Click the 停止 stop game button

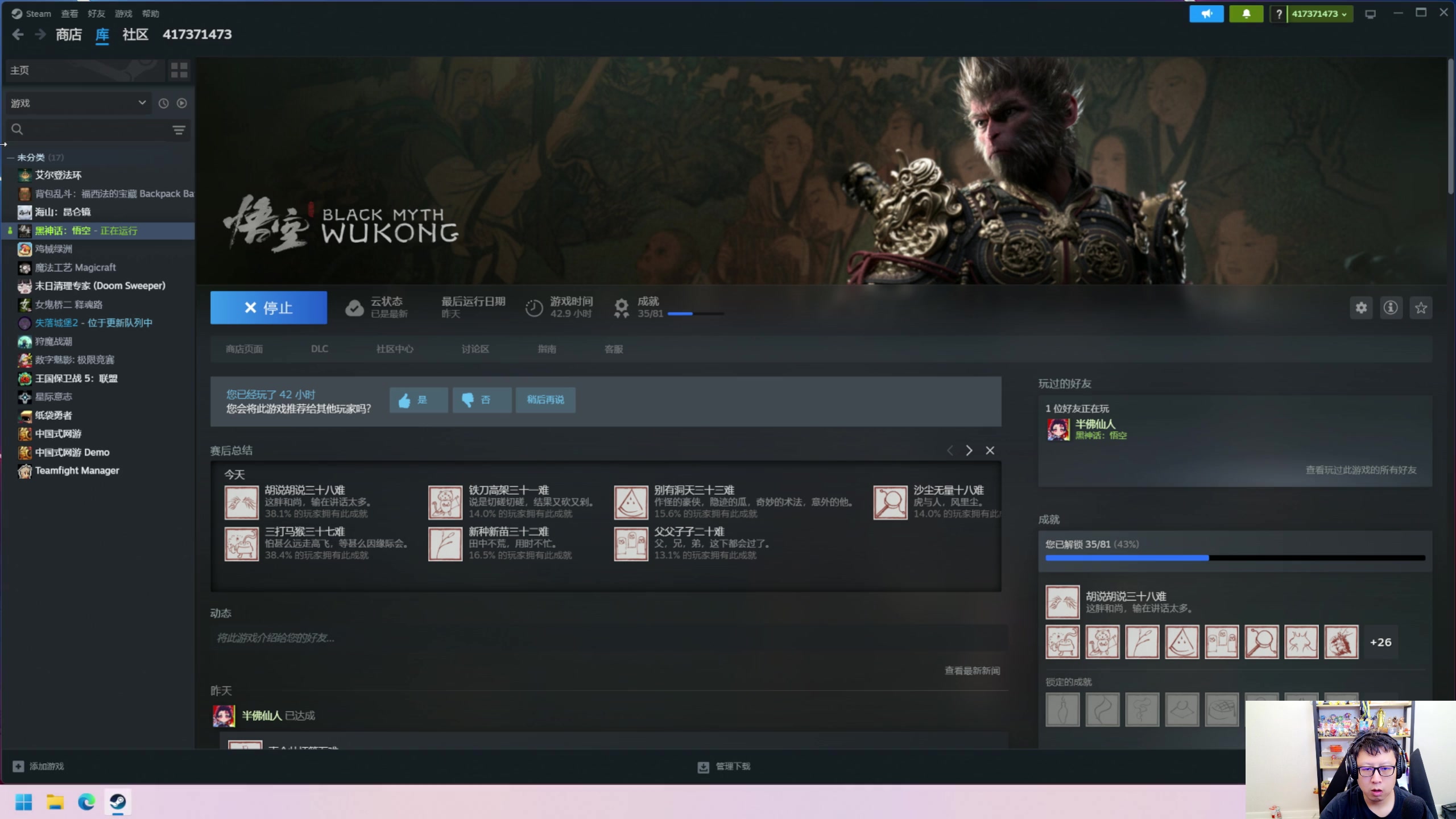click(268, 308)
